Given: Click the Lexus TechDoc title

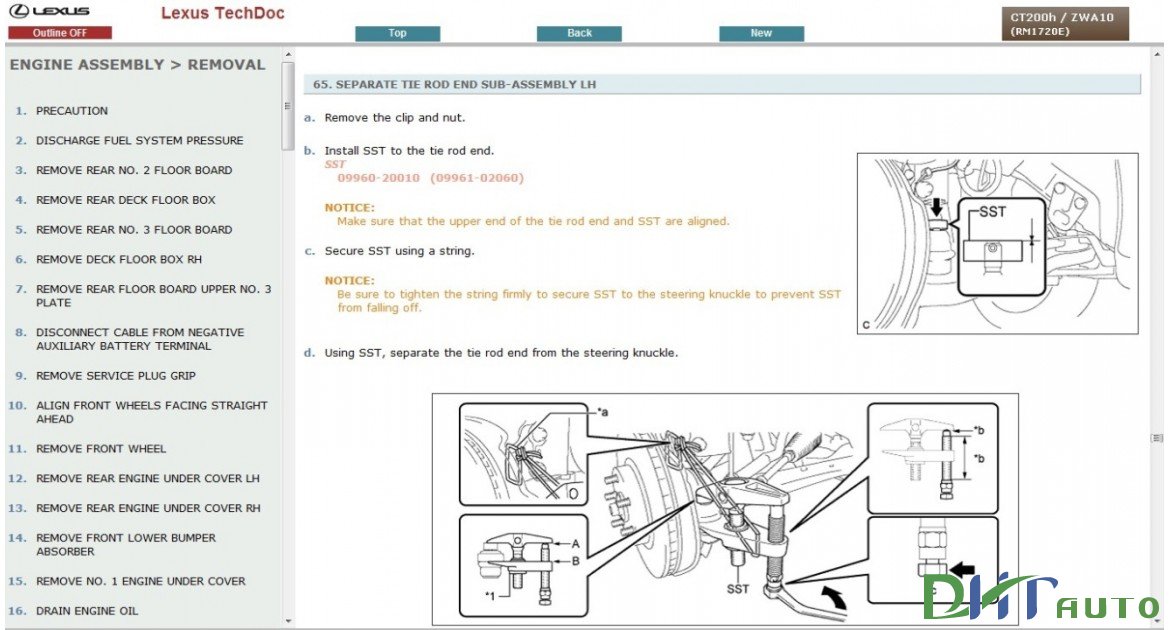Looking at the screenshot, I should click(x=222, y=13).
